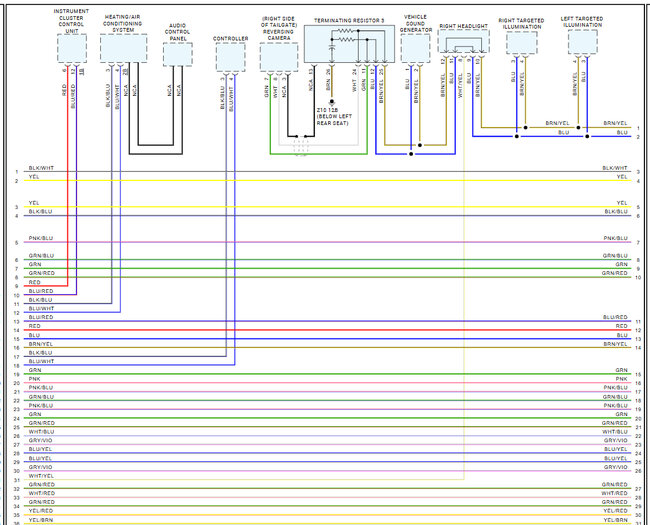Select the WHT/YEL label on left row 31
Image resolution: width=650 pixels, height=525 pixels.
click(x=41, y=476)
